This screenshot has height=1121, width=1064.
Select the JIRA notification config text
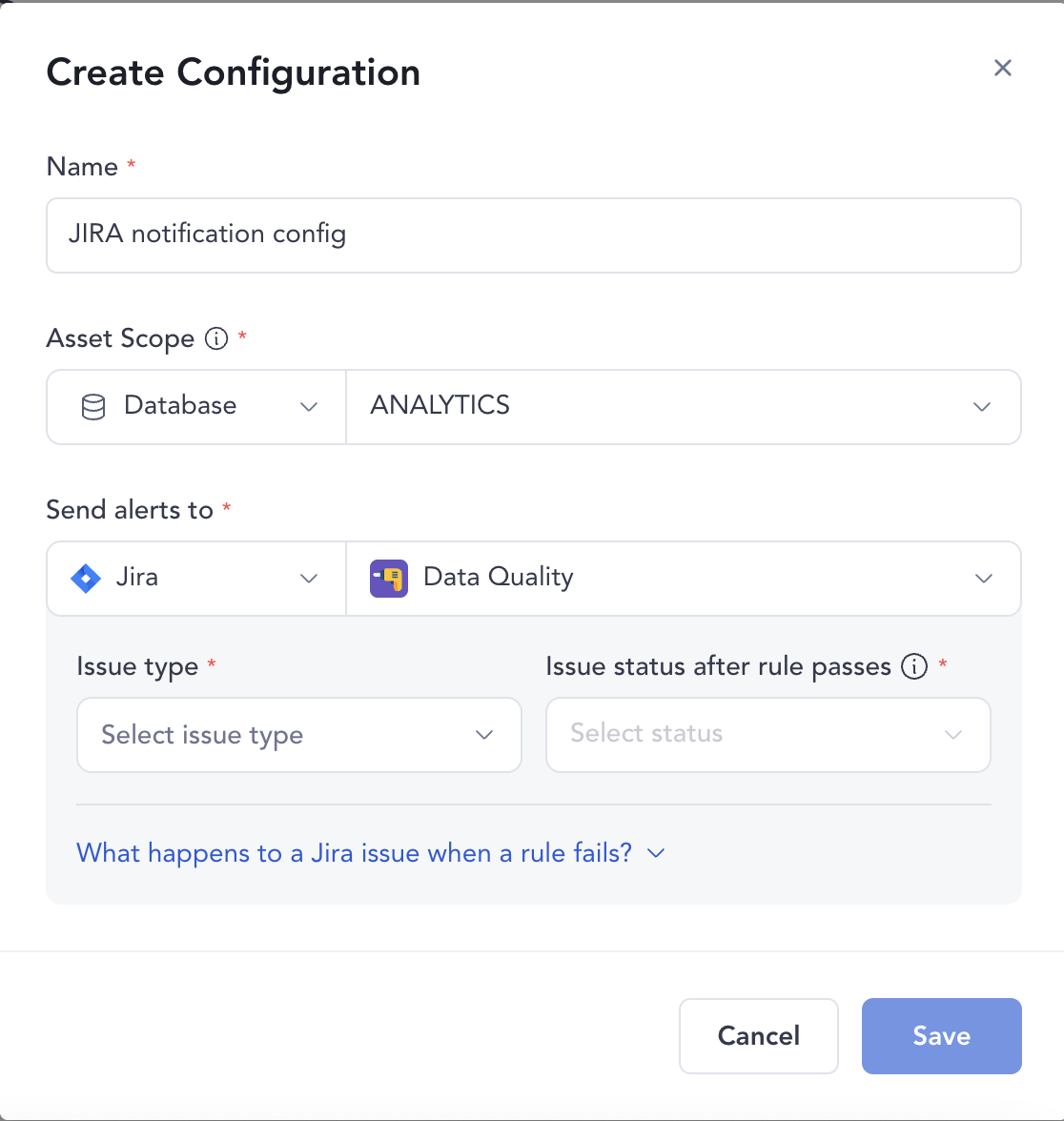point(207,234)
